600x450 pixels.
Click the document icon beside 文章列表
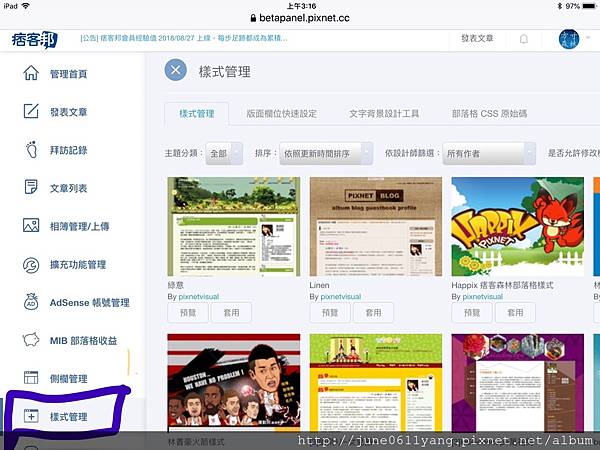pyautogui.click(x=31, y=188)
